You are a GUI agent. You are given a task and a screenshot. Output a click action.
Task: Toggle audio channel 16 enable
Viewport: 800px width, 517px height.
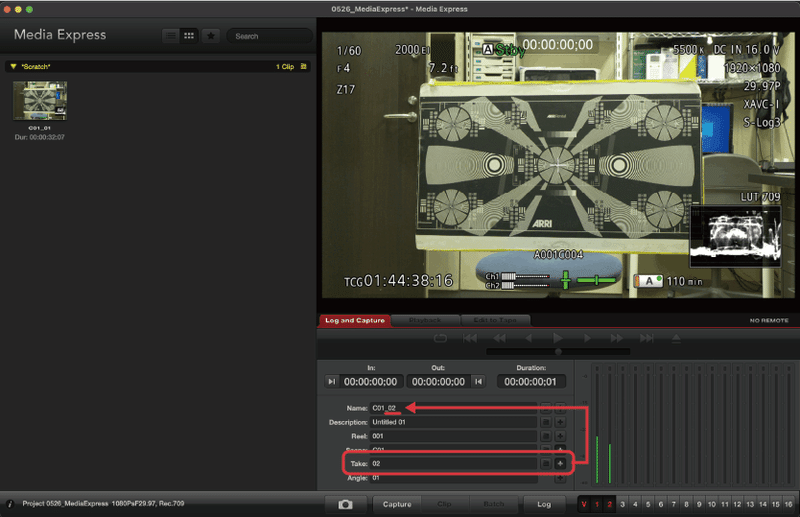click(788, 504)
